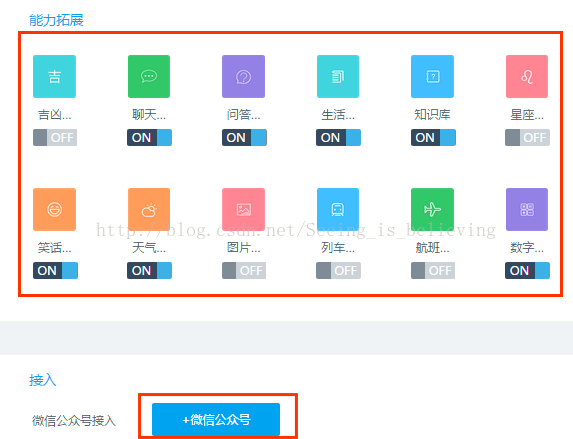
Task: Toggle the 知识库 switch off
Action: [x=433, y=137]
